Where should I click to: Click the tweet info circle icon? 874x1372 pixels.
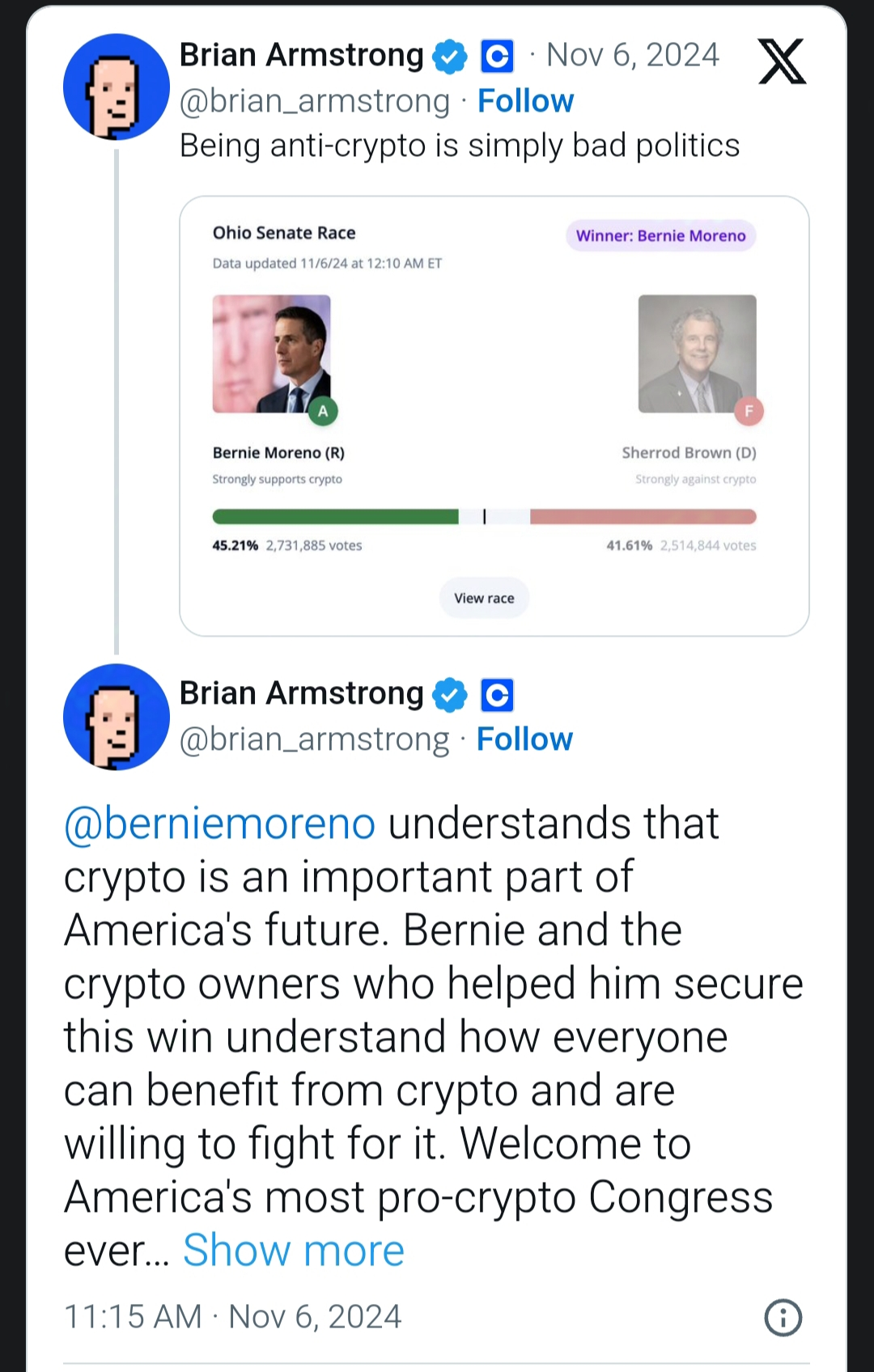tap(783, 1317)
